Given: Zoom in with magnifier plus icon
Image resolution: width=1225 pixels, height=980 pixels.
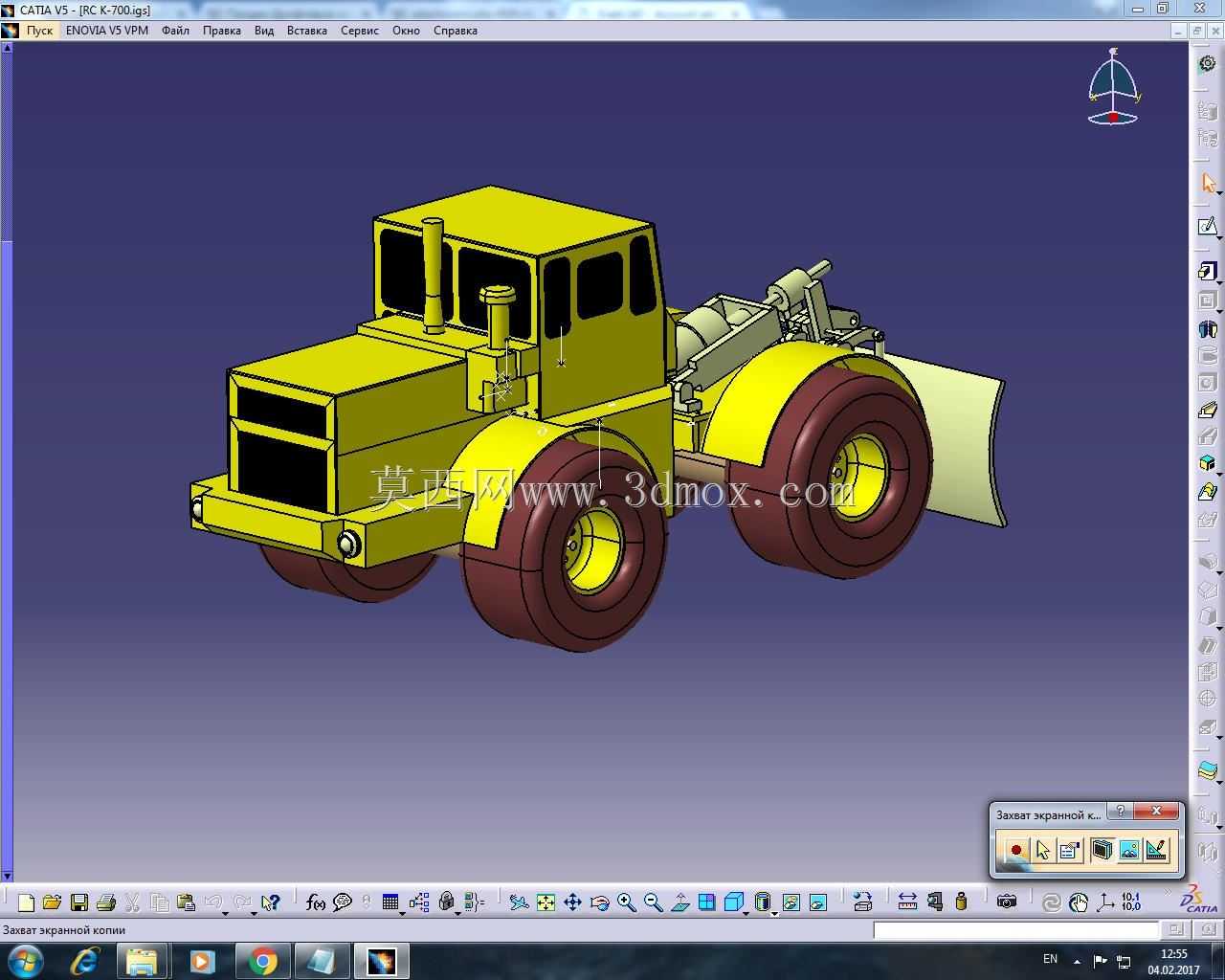Looking at the screenshot, I should coord(627,902).
